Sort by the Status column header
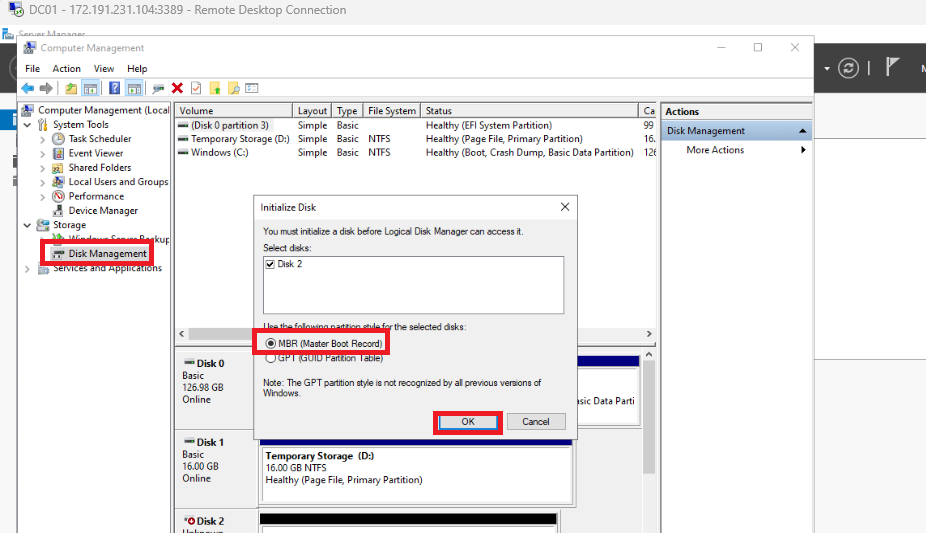 click(x=530, y=110)
